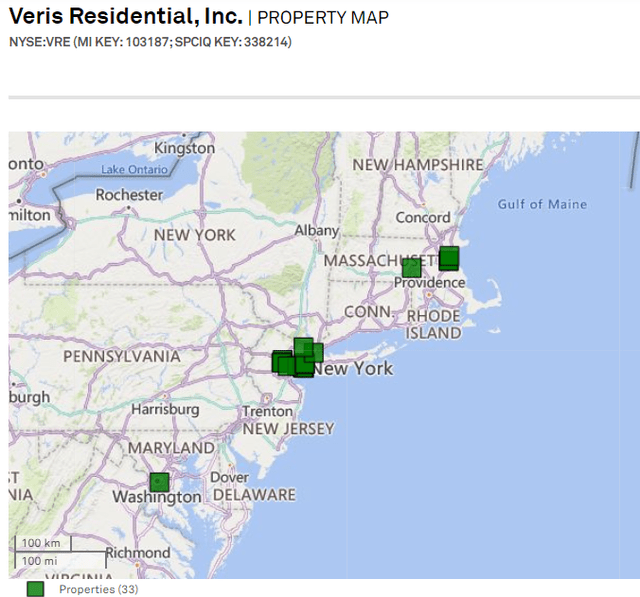Click the 'CONN.' state label
The width and height of the screenshot is (640, 597).
click(370, 312)
